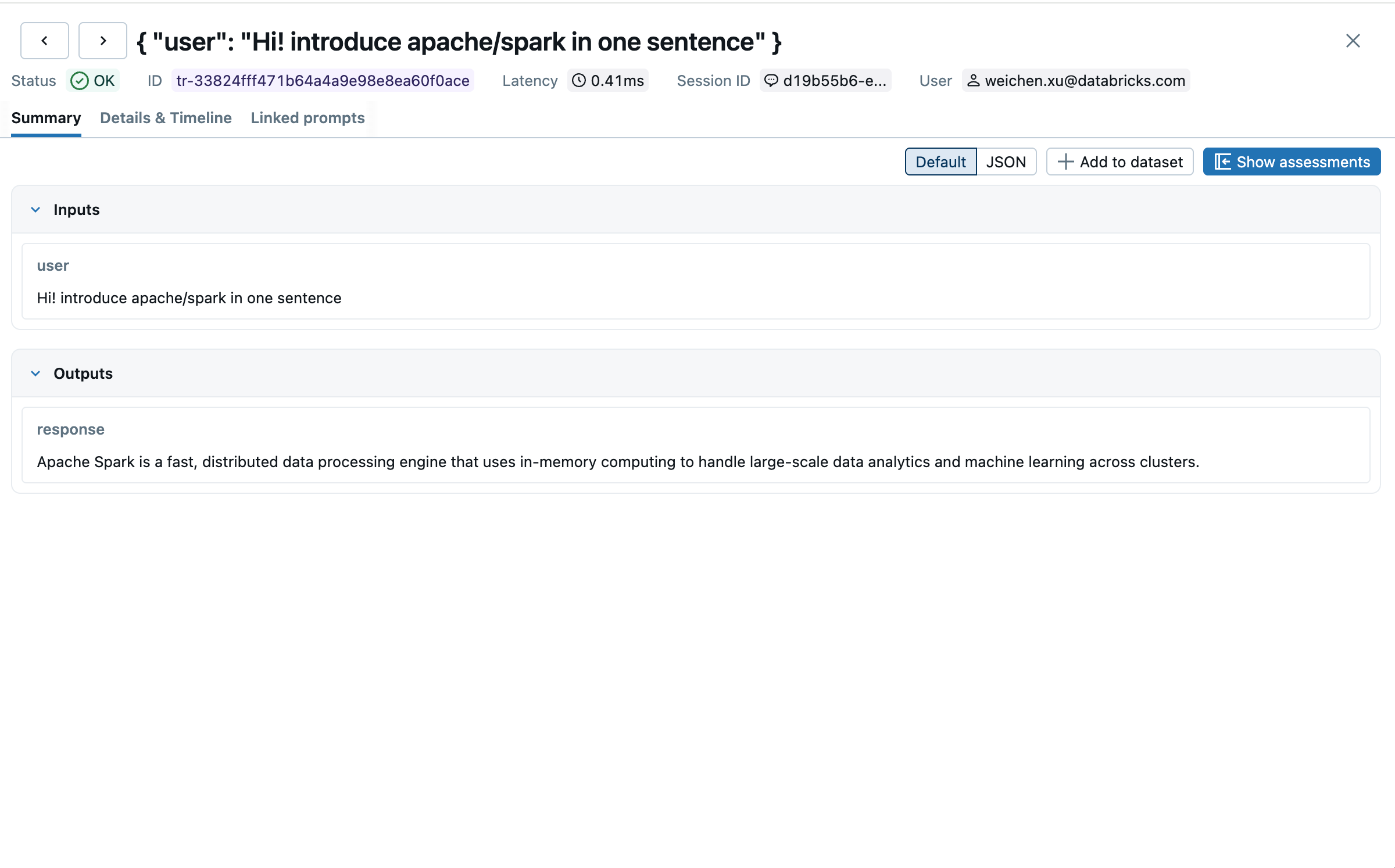Viewport: 1395px width, 868px height.
Task: Open the Details & Timeline tab
Action: [x=166, y=118]
